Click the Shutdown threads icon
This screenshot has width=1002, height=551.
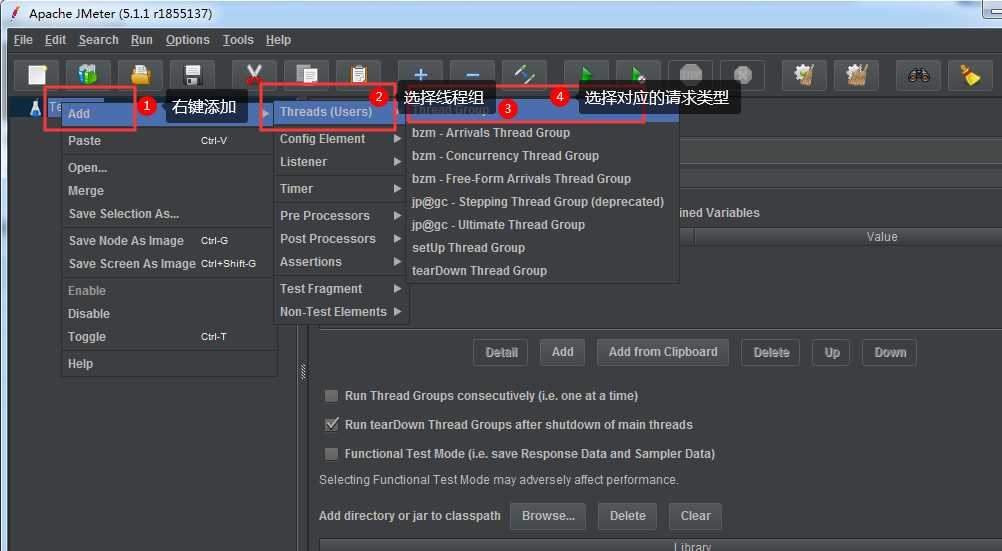tap(742, 75)
